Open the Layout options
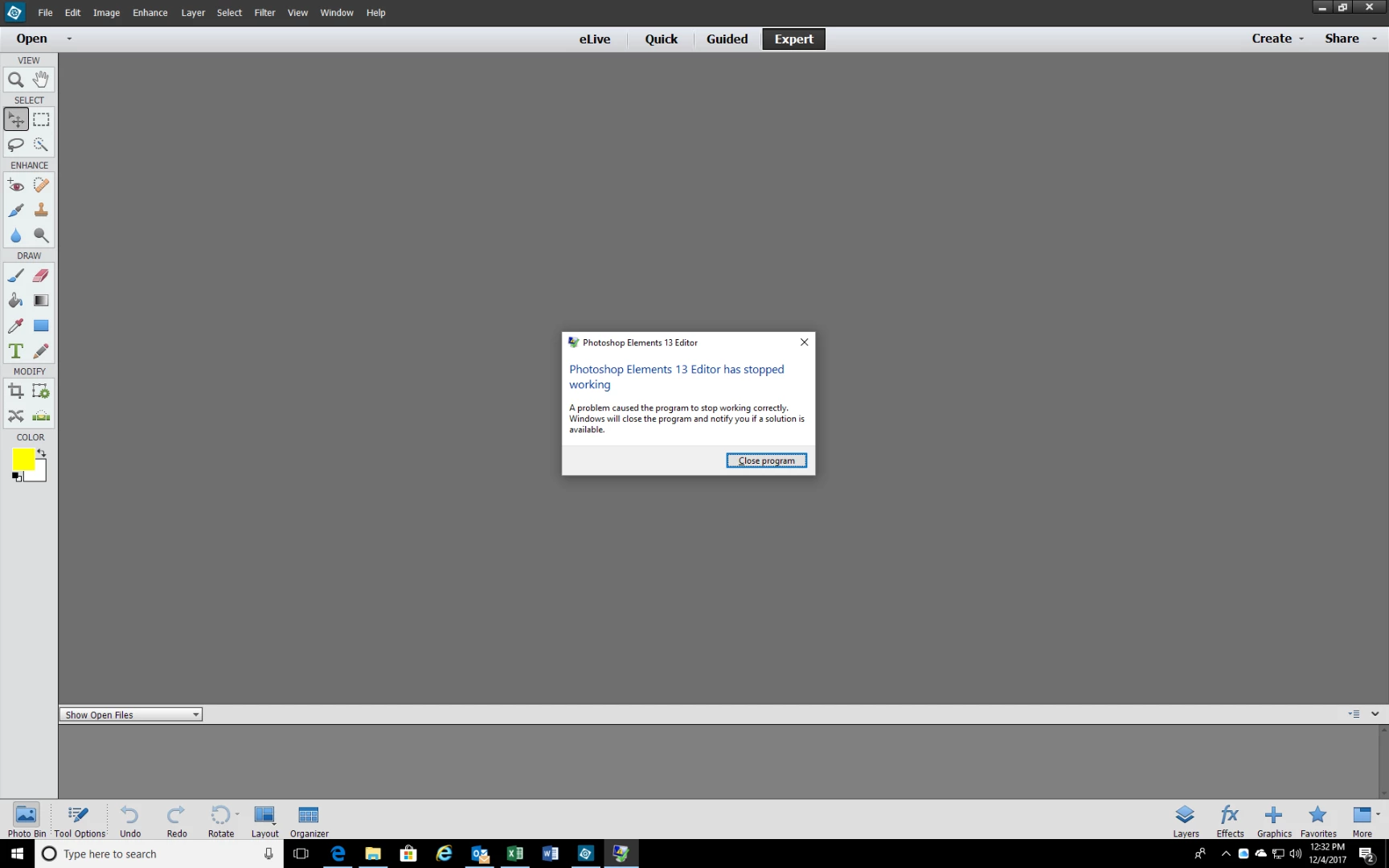The width and height of the screenshot is (1389, 868). (x=264, y=821)
